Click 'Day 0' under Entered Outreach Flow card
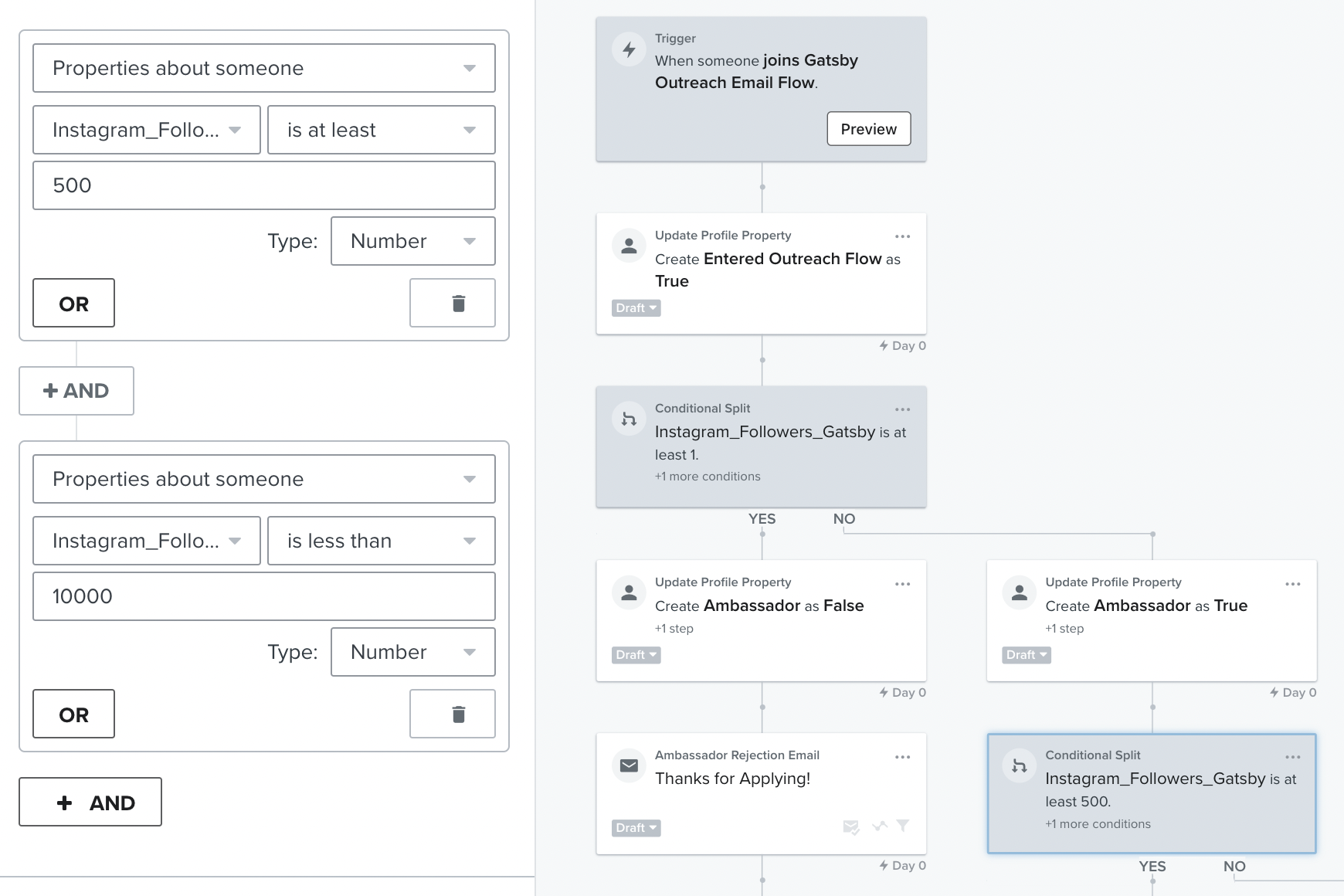Image resolution: width=1344 pixels, height=896 pixels. [x=902, y=346]
